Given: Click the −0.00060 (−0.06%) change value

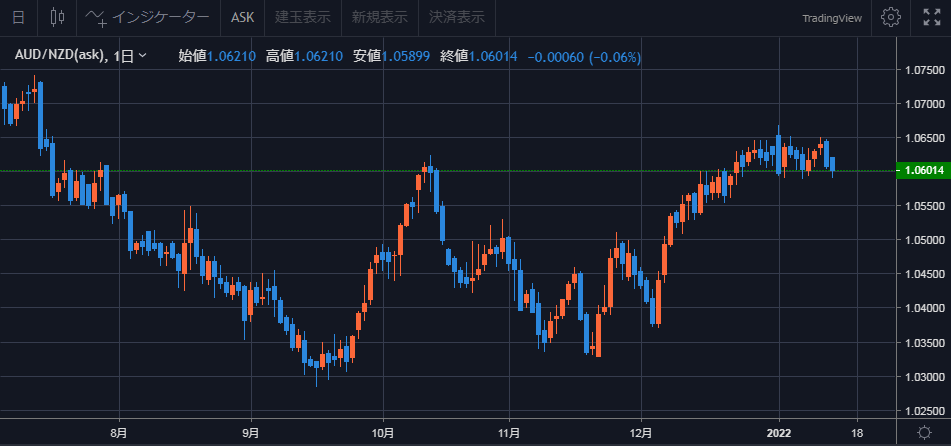Looking at the screenshot, I should (x=584, y=57).
